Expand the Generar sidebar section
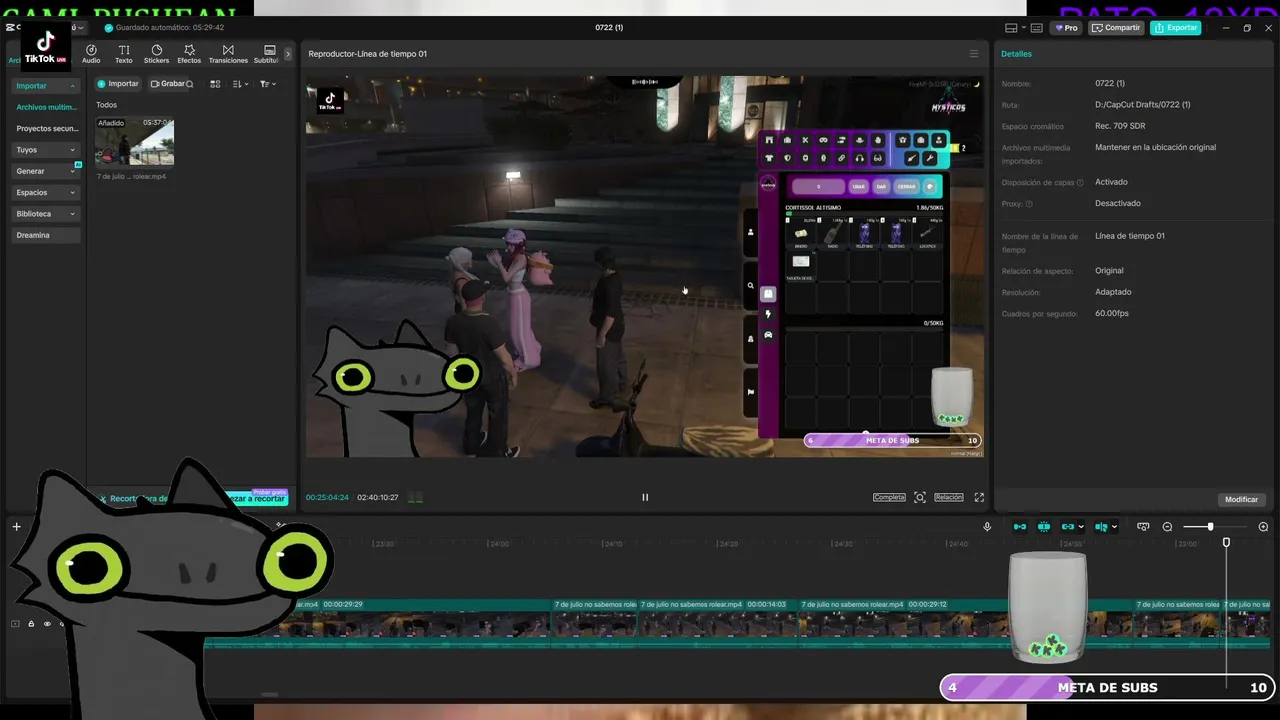 46,171
